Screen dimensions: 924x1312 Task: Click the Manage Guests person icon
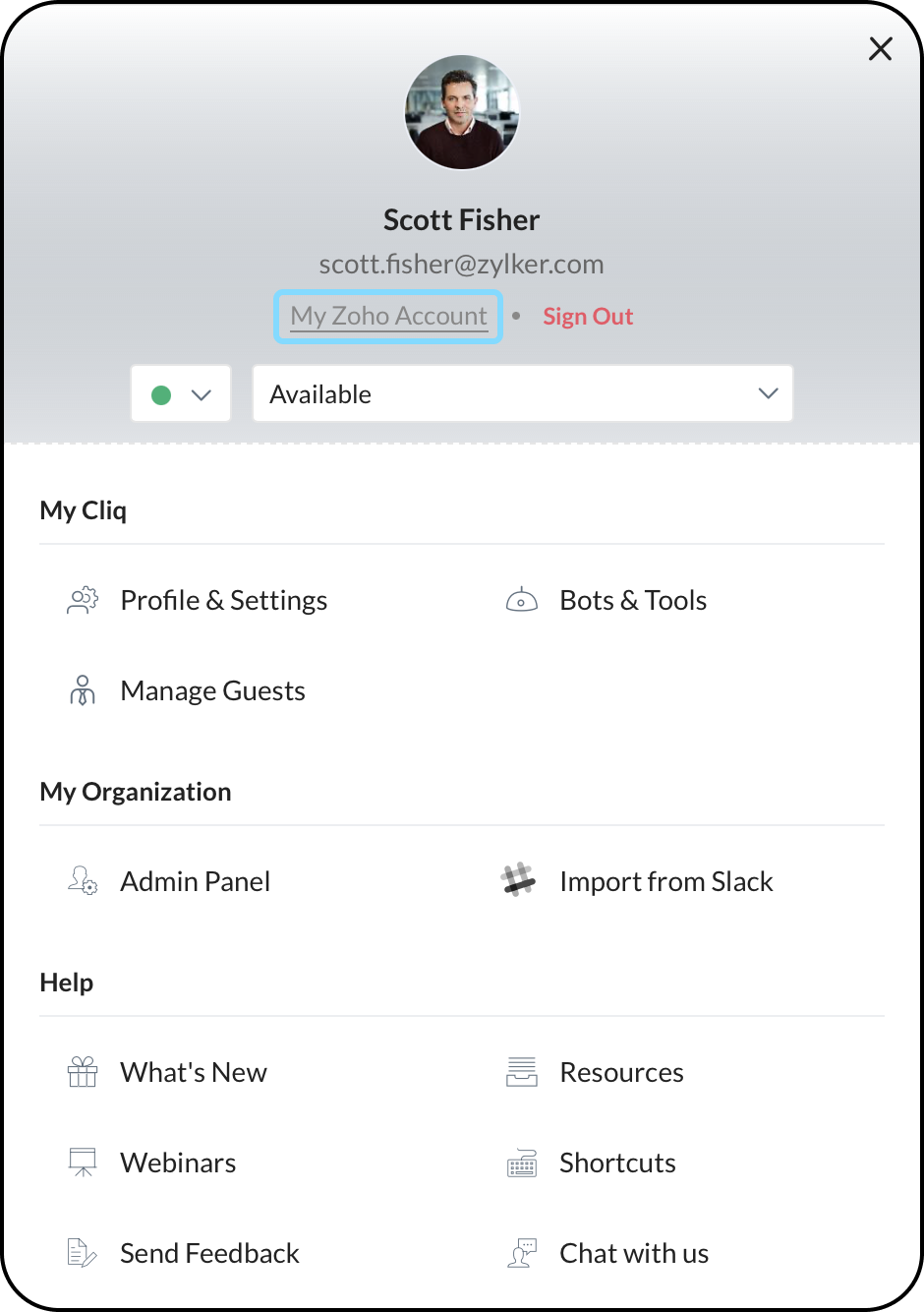point(83,691)
